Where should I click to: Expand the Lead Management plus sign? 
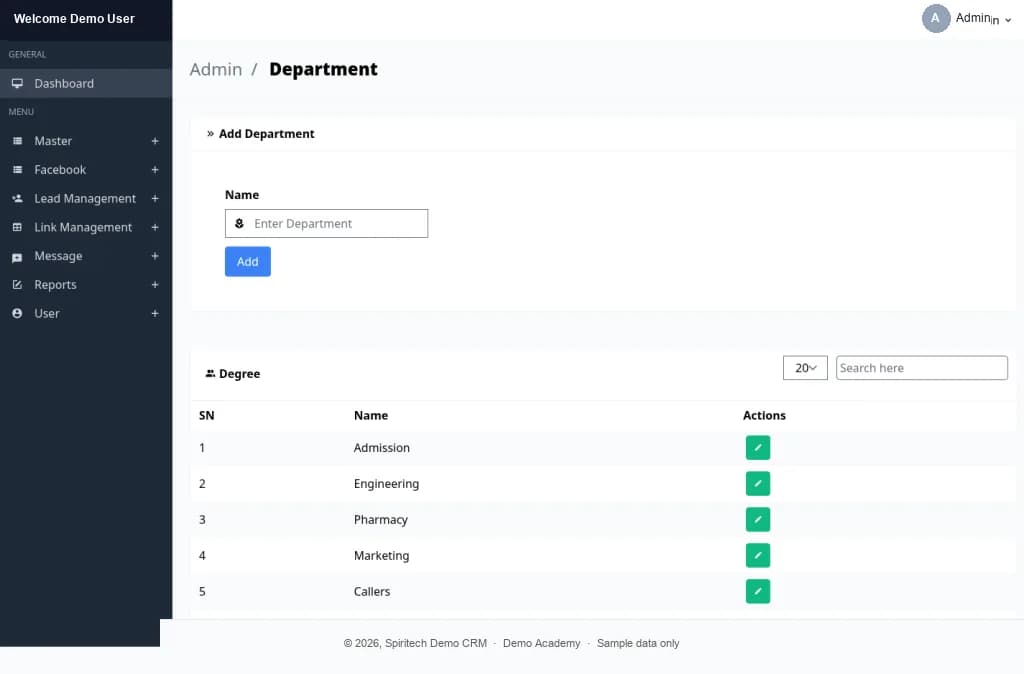(x=155, y=198)
